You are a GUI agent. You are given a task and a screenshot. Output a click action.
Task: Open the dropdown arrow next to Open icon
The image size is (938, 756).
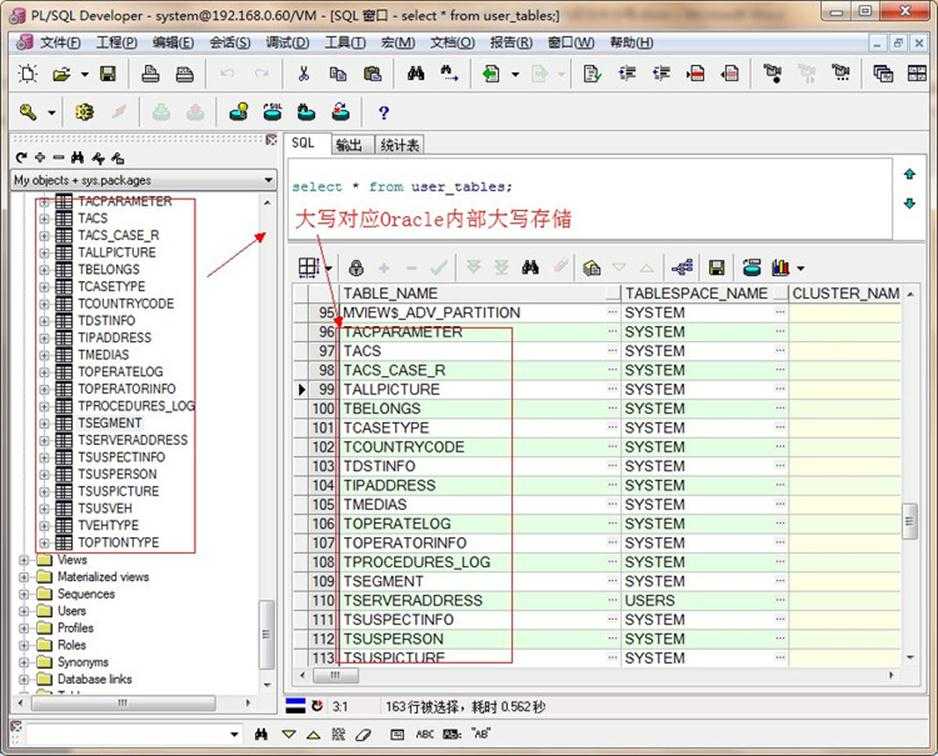(85, 75)
